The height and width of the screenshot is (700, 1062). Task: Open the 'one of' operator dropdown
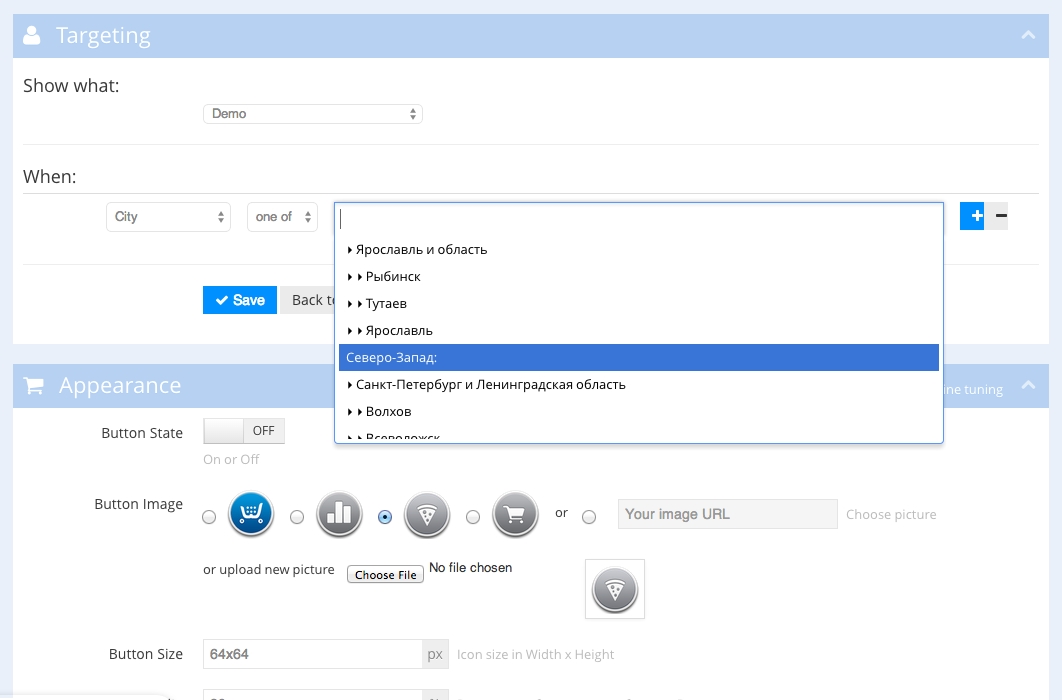click(282, 217)
